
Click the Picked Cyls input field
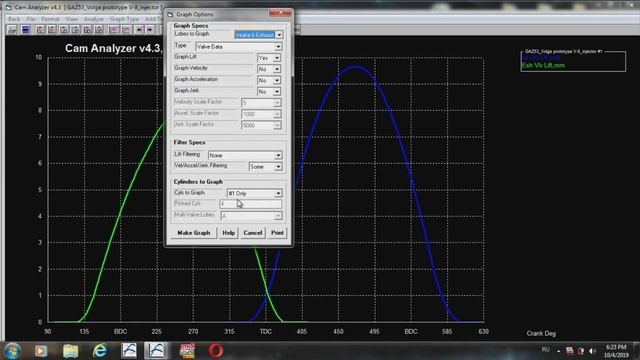pyautogui.click(x=251, y=204)
